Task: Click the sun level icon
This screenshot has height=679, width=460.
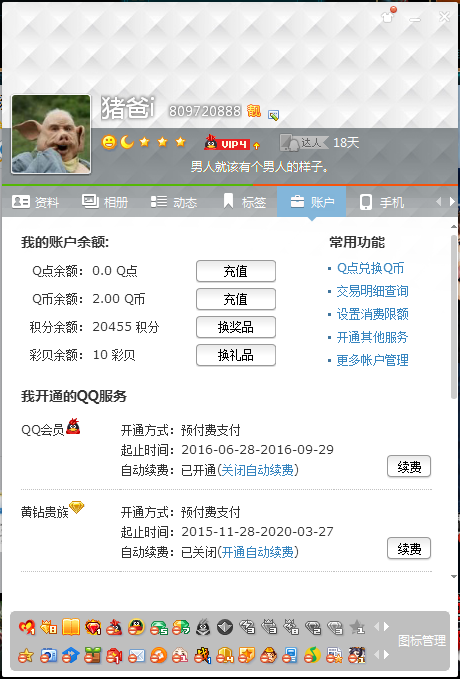Action: (x=109, y=142)
